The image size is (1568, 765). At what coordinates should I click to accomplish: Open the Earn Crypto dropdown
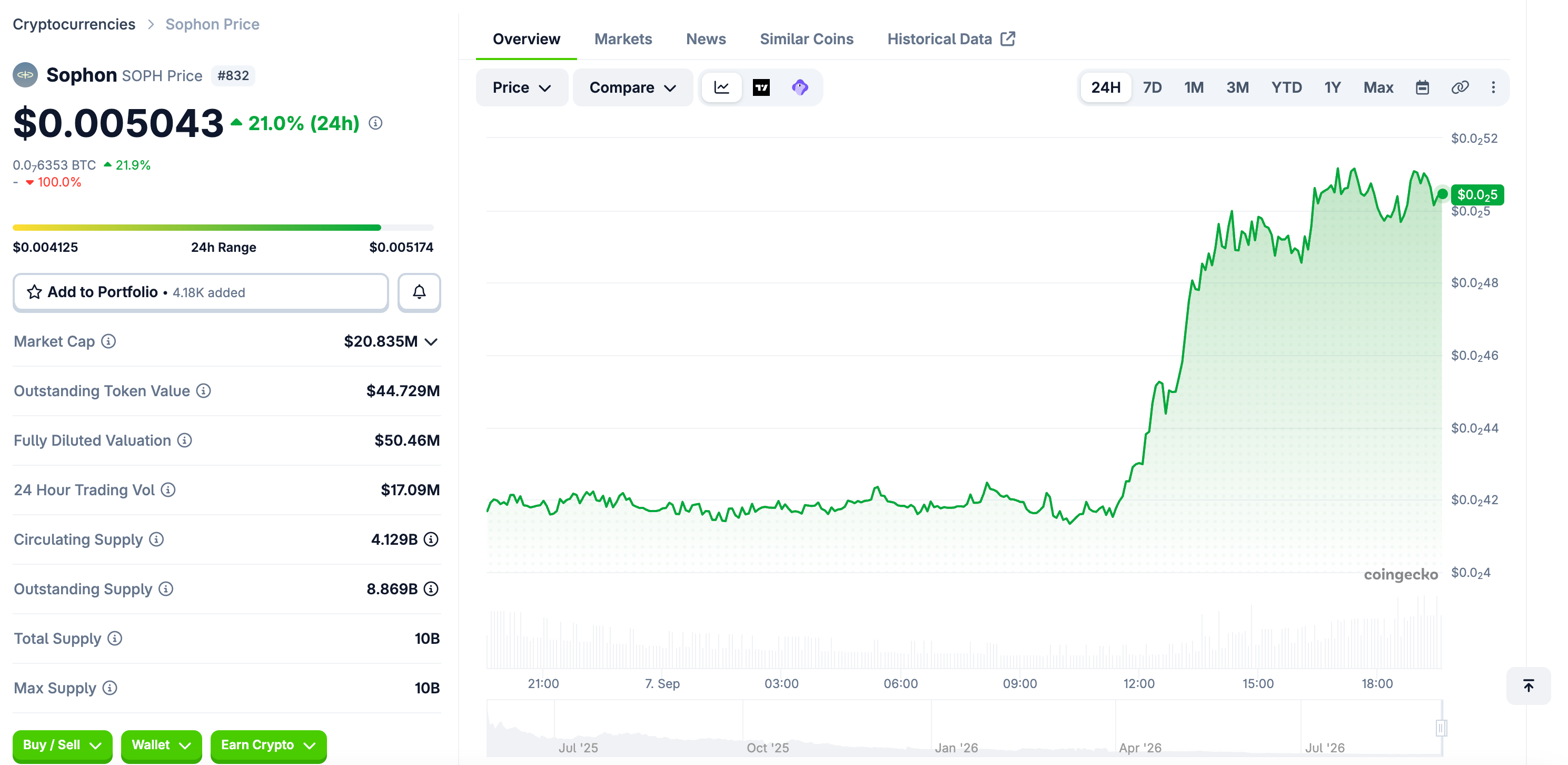pos(269,745)
